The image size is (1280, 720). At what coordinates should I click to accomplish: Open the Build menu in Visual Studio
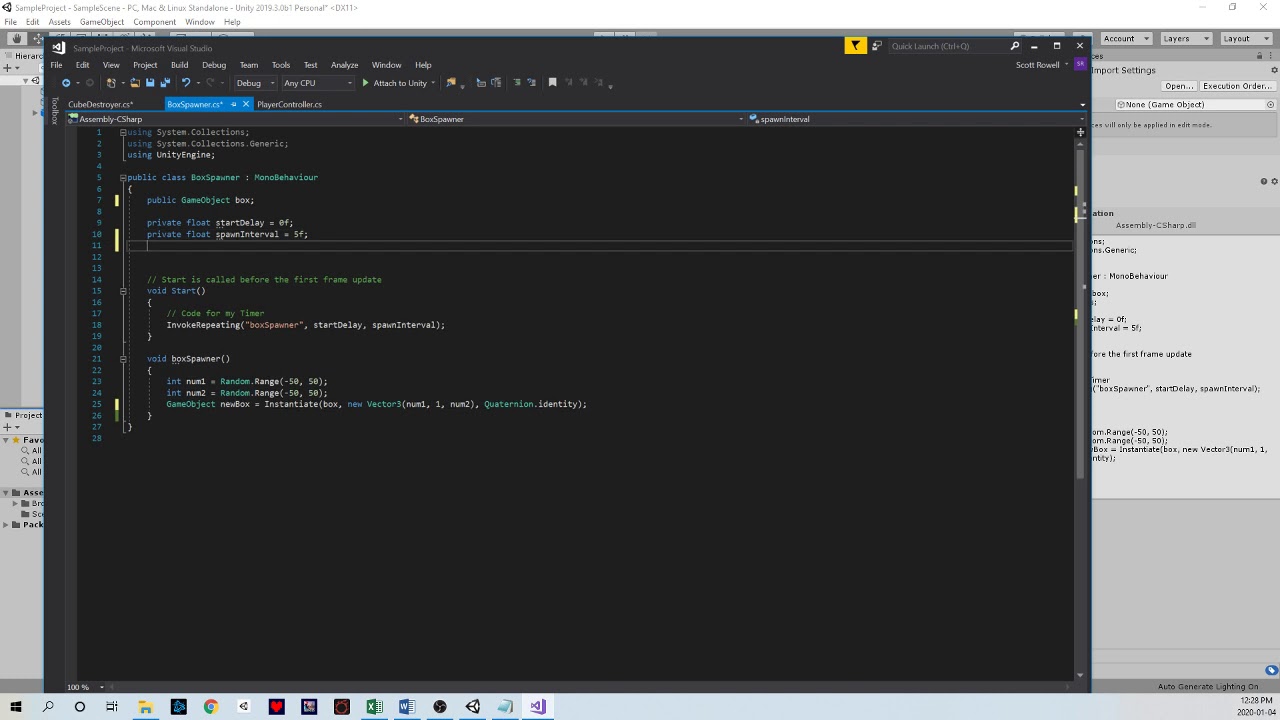pyautogui.click(x=179, y=65)
